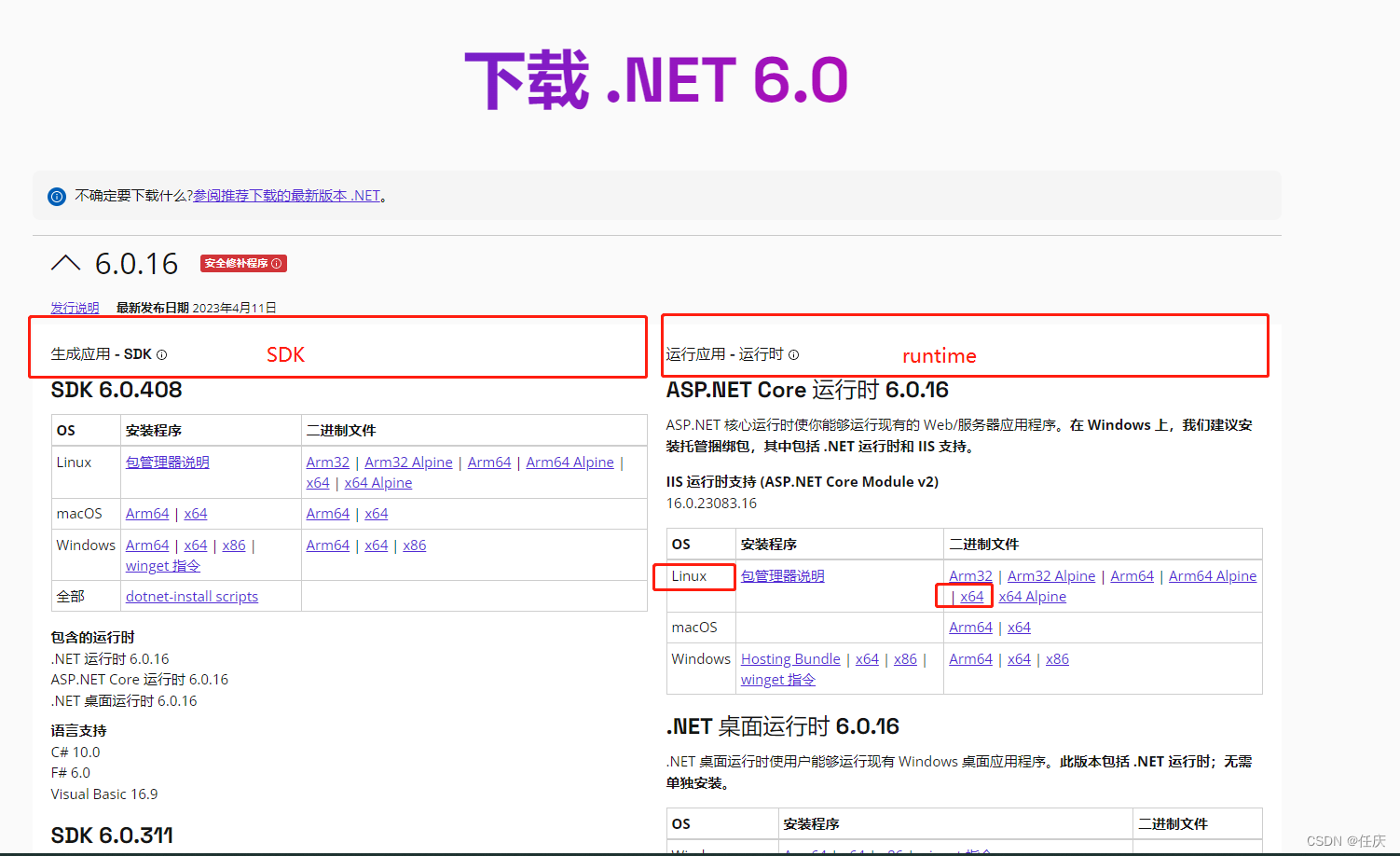
Task: Download SDK Linux Arm64 binary
Action: click(x=489, y=463)
